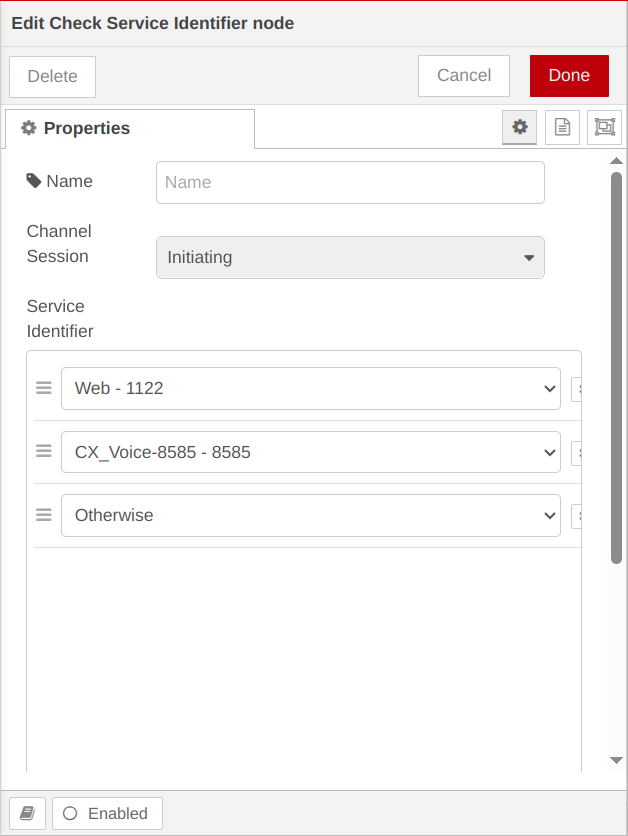The image size is (628, 836).
Task: Open node appearance icon
Action: point(604,127)
